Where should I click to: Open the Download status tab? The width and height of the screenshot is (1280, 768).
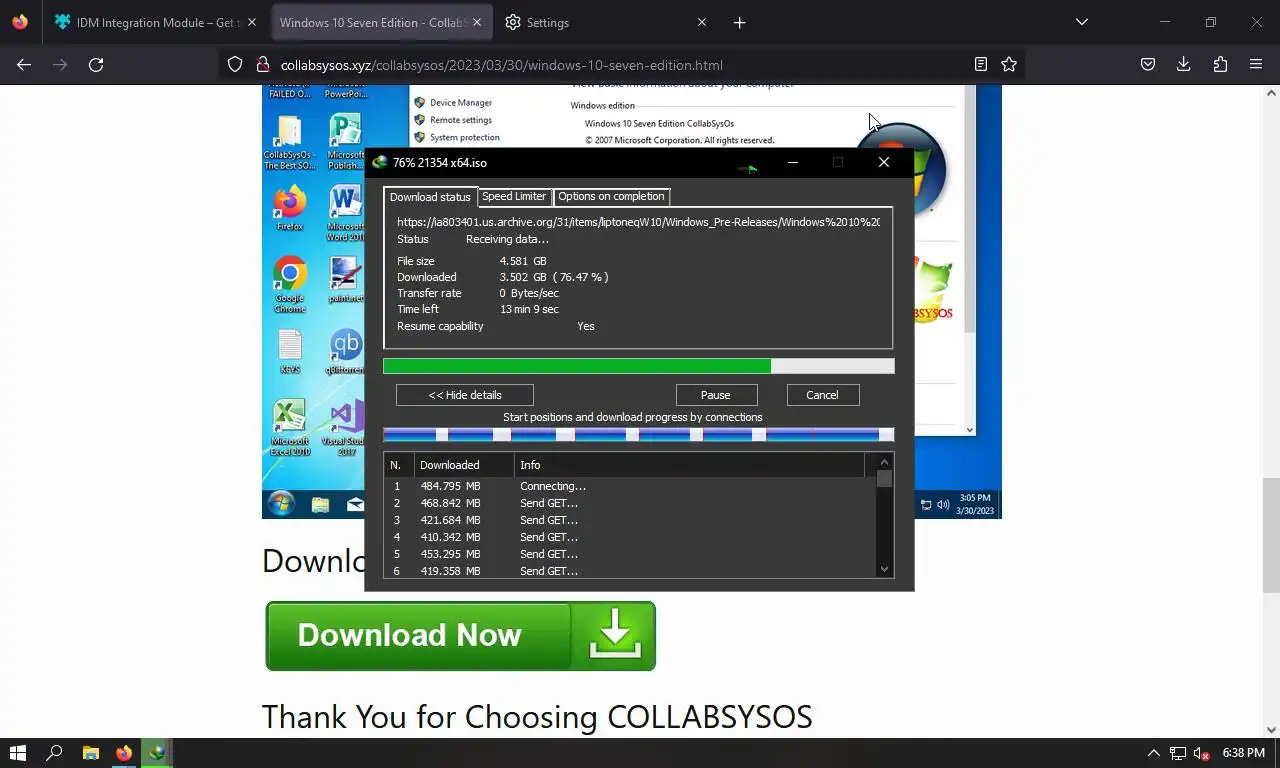[x=430, y=197]
